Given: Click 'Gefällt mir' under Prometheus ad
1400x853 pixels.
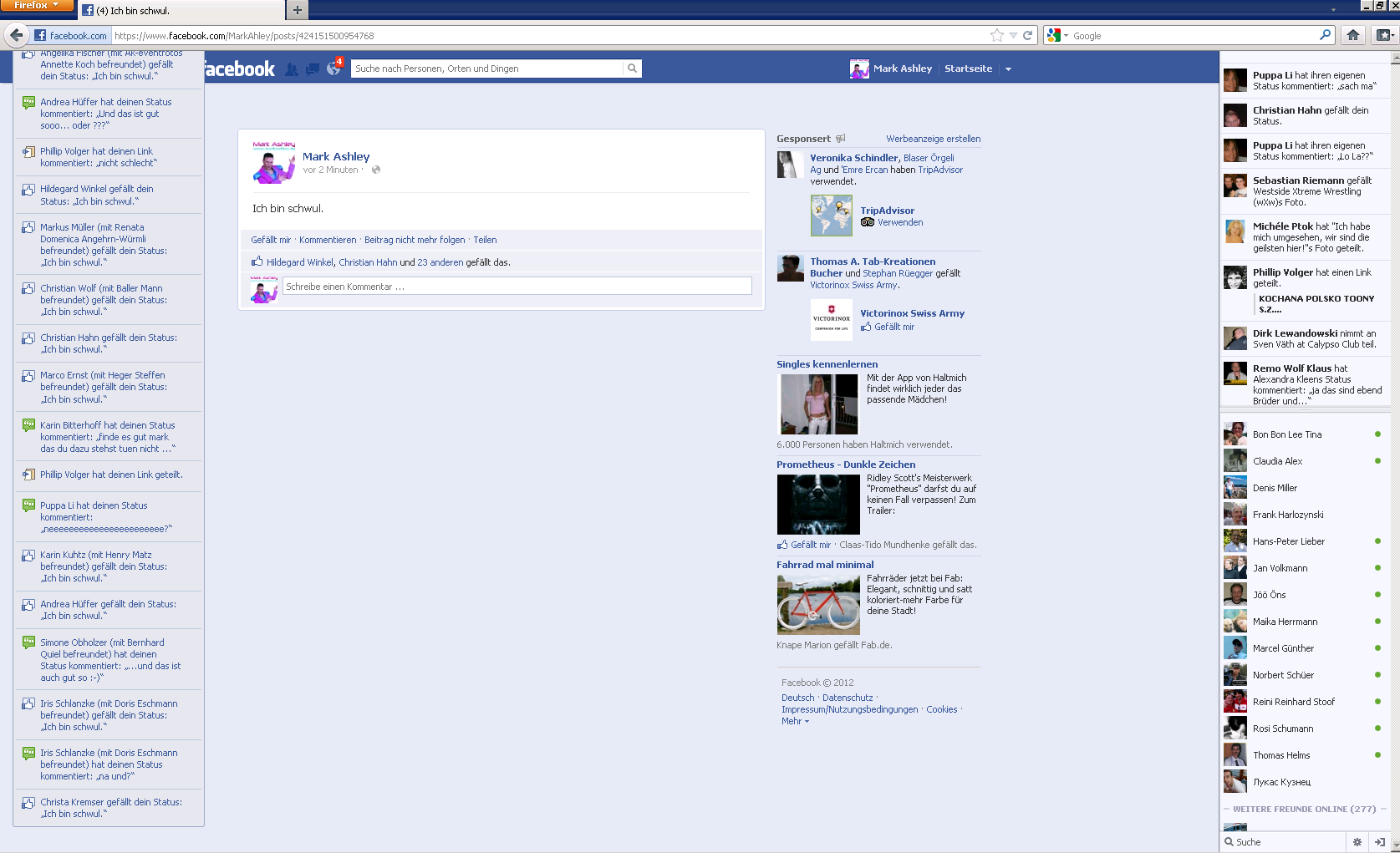Looking at the screenshot, I should (x=811, y=545).
